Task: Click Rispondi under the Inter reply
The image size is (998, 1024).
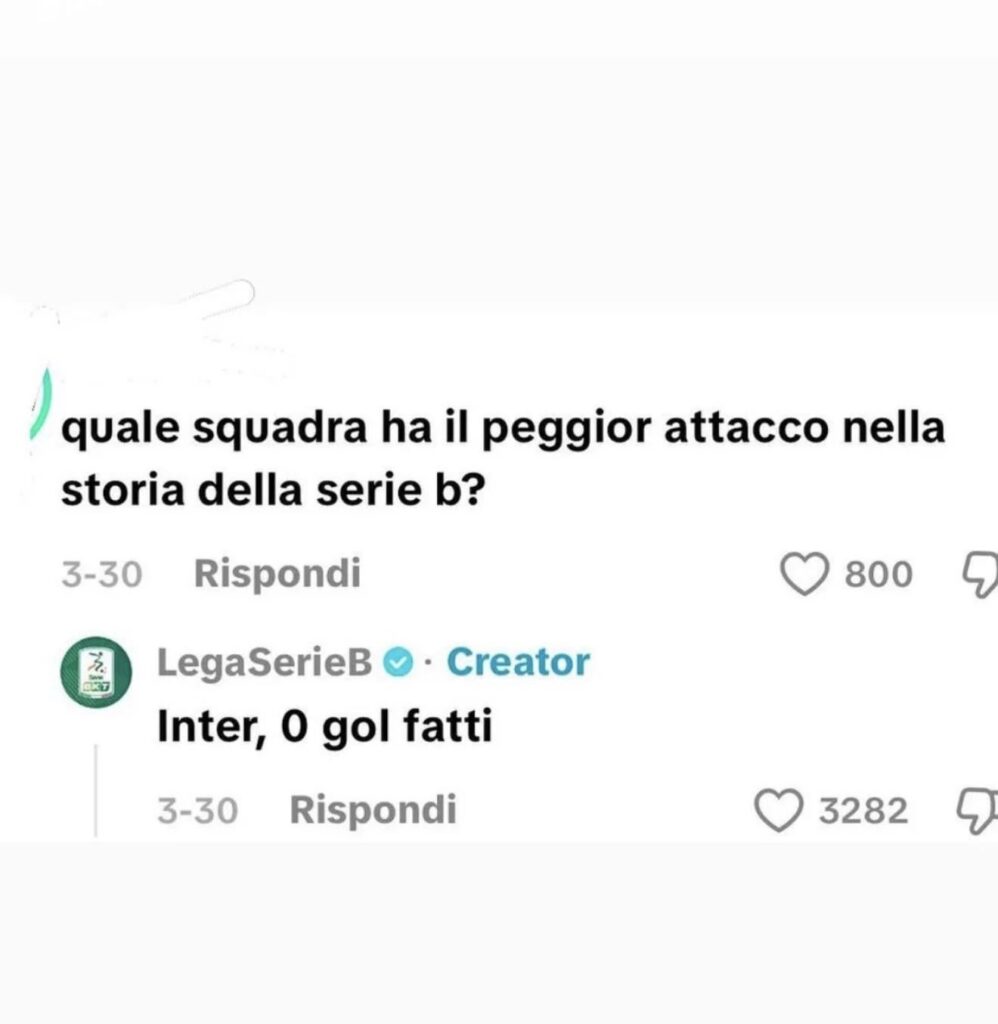Action: click(x=372, y=809)
